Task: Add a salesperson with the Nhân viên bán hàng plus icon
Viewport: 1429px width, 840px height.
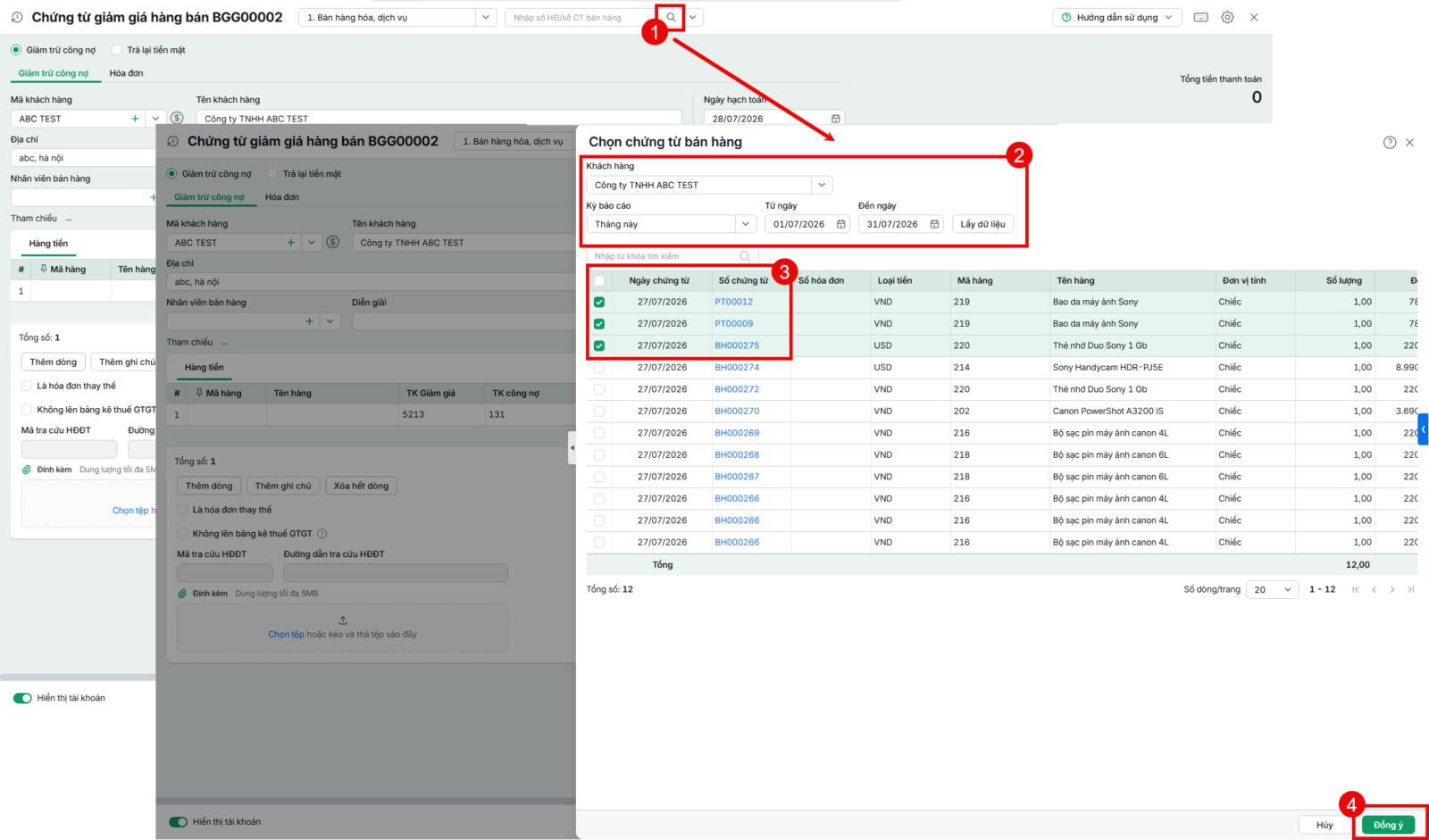Action: pos(309,321)
